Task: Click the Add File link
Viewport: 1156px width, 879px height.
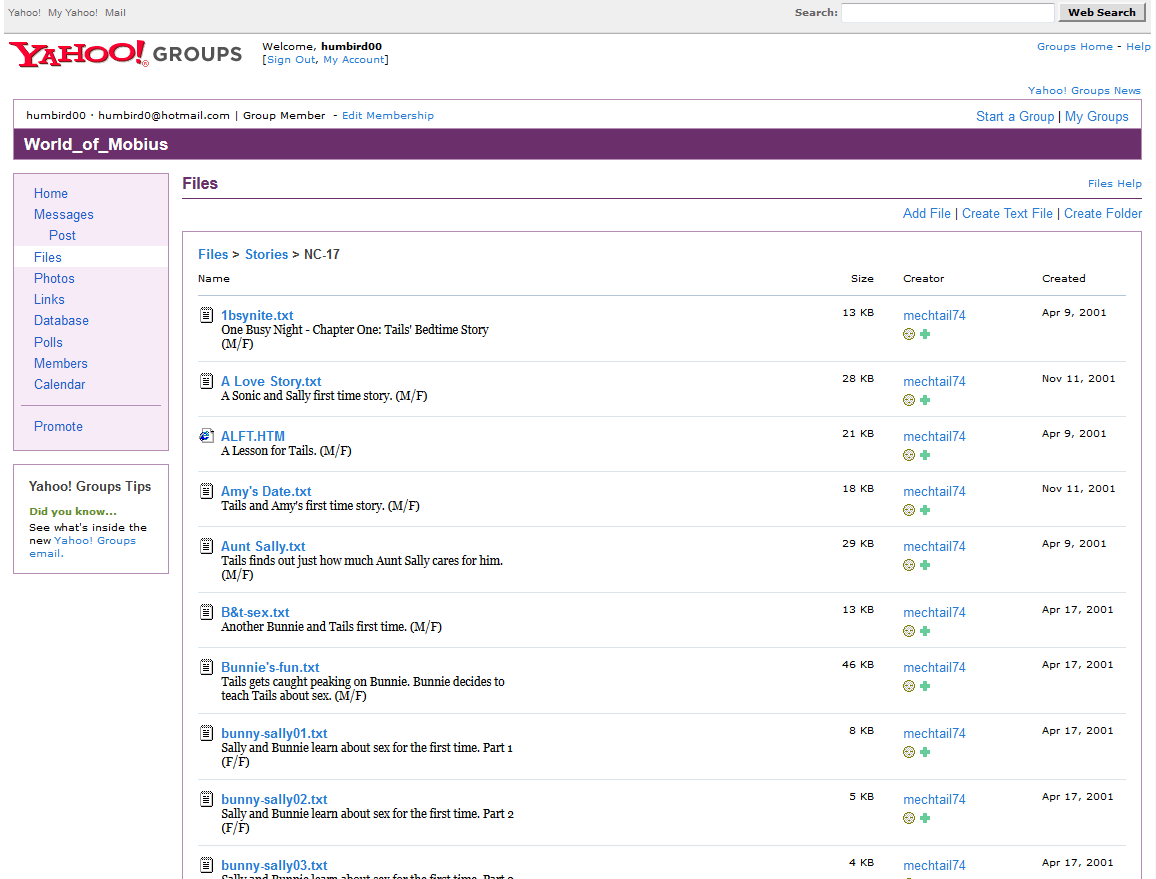Action: pyautogui.click(x=926, y=213)
